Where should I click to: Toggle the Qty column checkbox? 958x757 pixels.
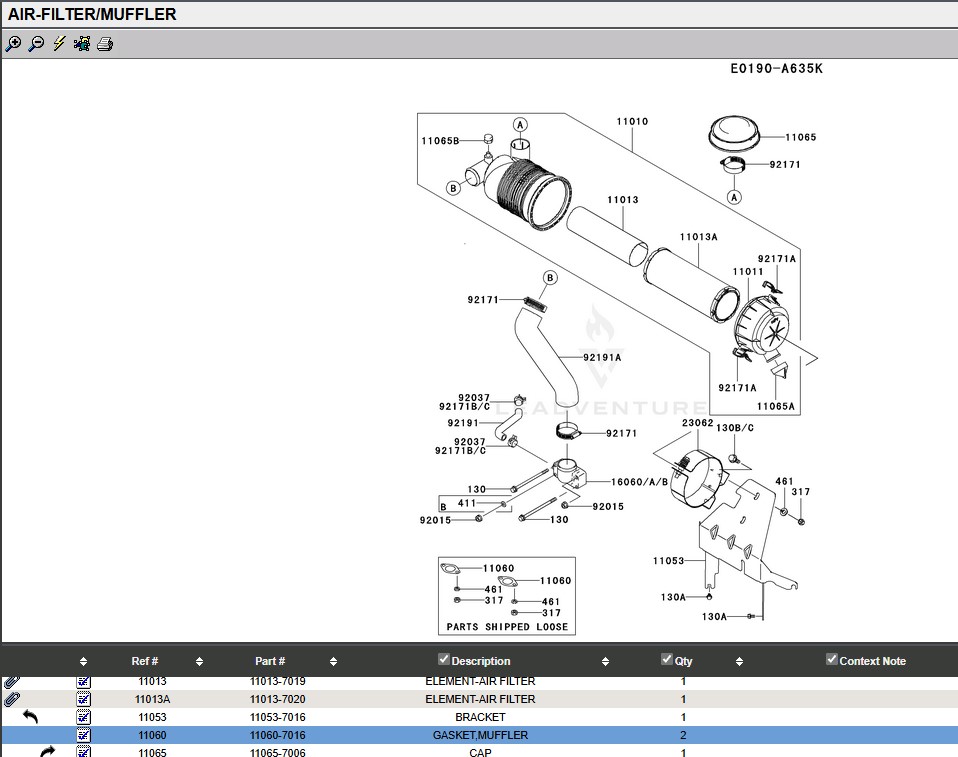click(x=667, y=659)
